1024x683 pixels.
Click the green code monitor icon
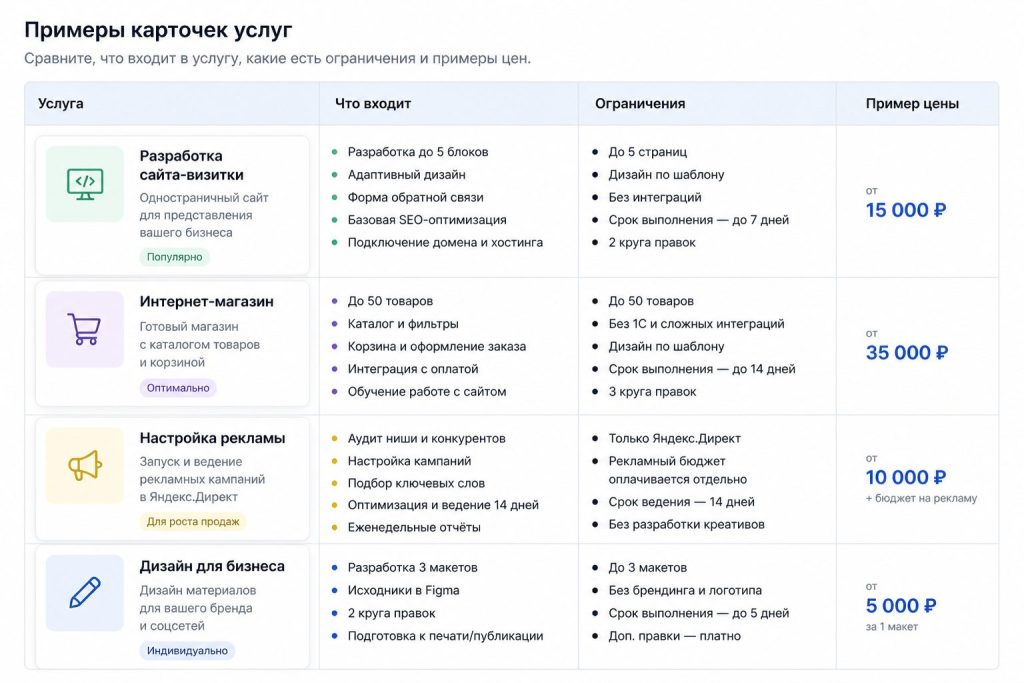(x=85, y=184)
